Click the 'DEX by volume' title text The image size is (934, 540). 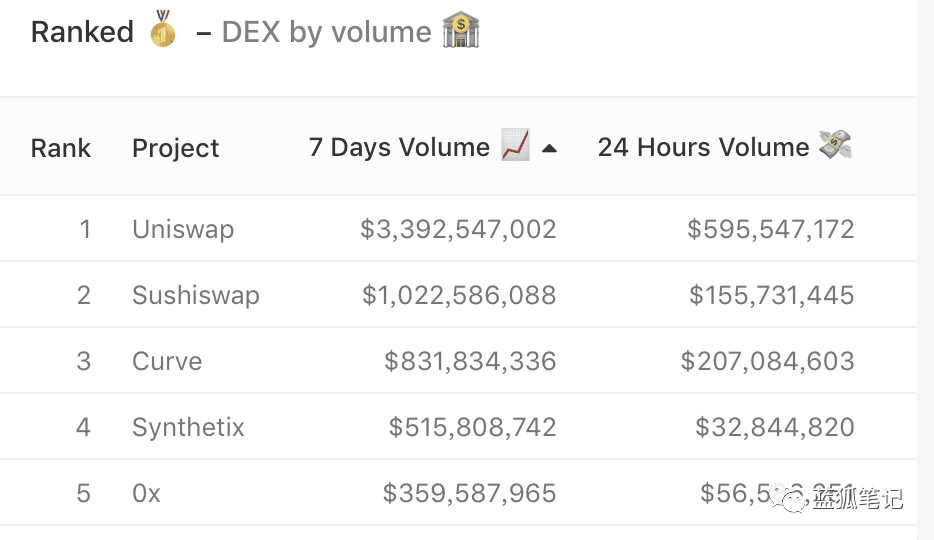coord(326,32)
